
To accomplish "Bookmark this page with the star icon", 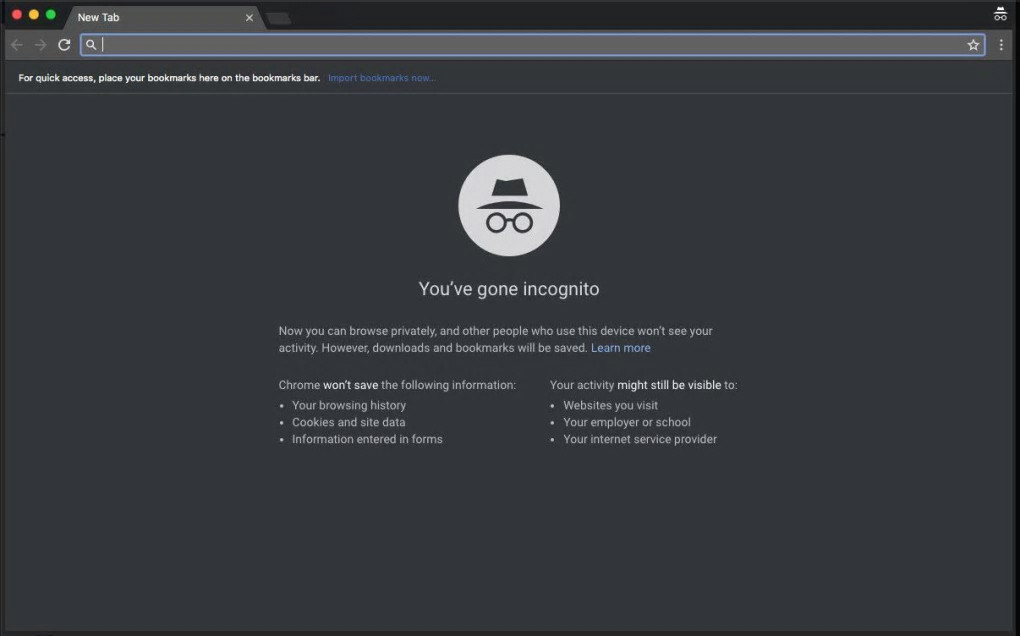I will coord(973,45).
